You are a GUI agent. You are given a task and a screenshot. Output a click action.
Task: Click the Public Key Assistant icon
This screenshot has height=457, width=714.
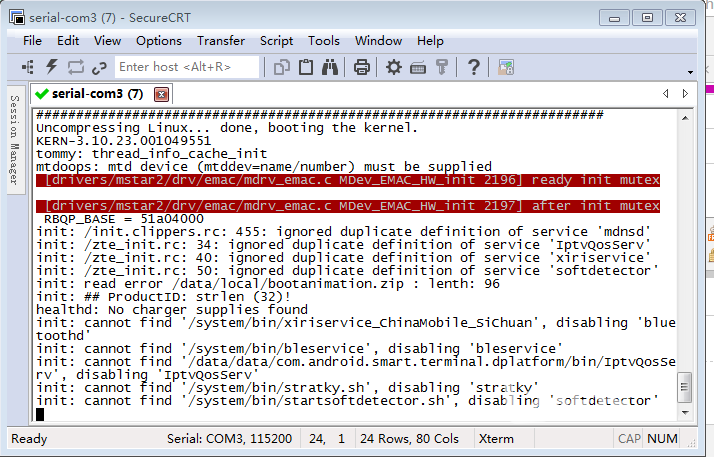coord(442,67)
